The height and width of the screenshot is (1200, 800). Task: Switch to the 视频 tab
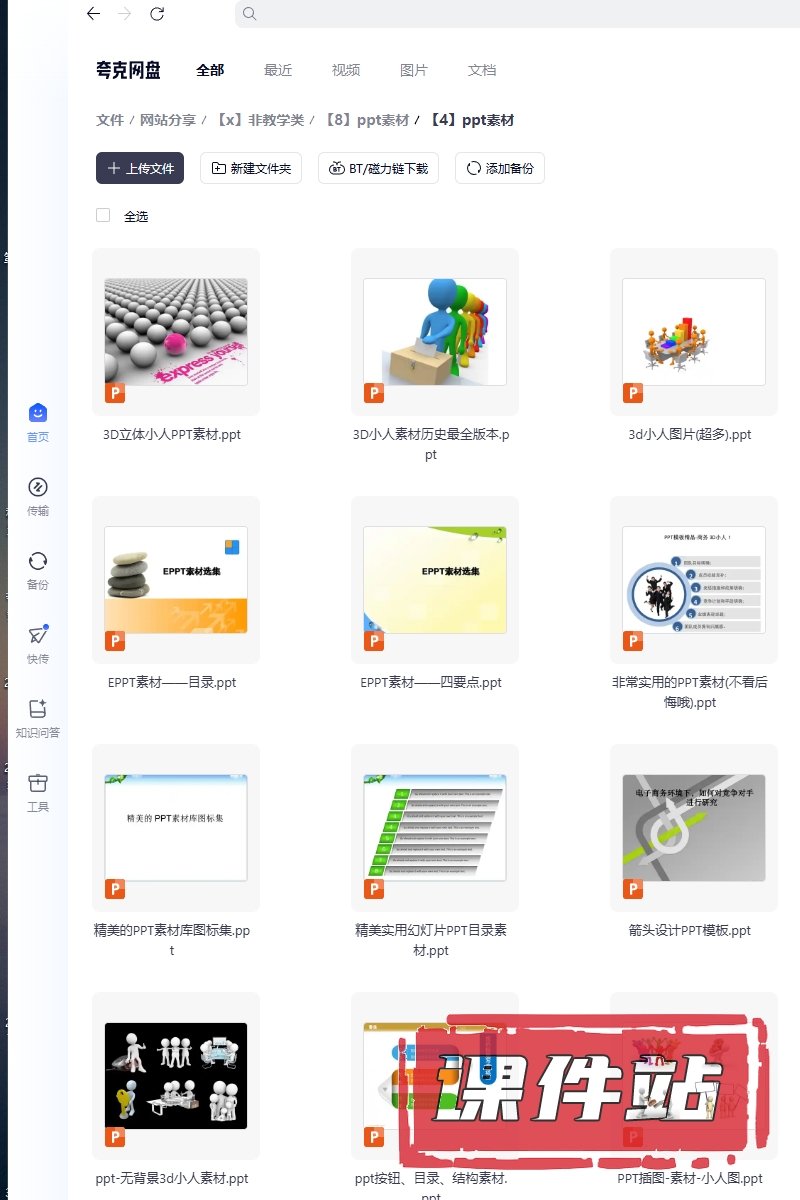click(x=346, y=70)
